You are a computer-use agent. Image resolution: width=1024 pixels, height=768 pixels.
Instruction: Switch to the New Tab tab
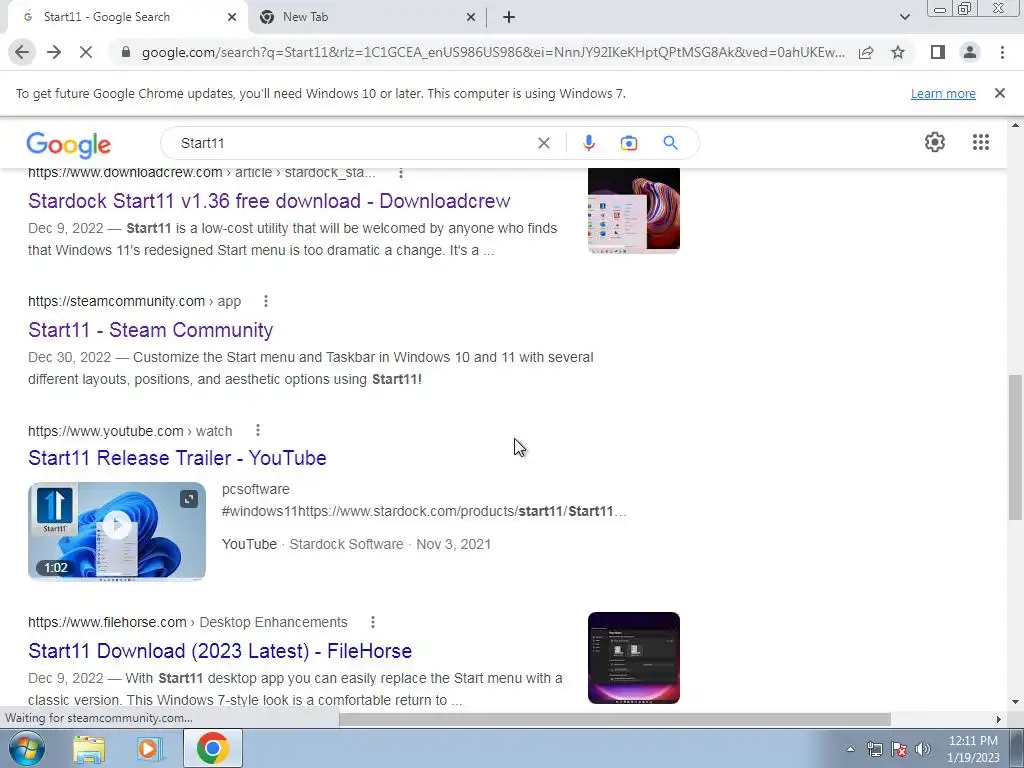click(x=366, y=17)
